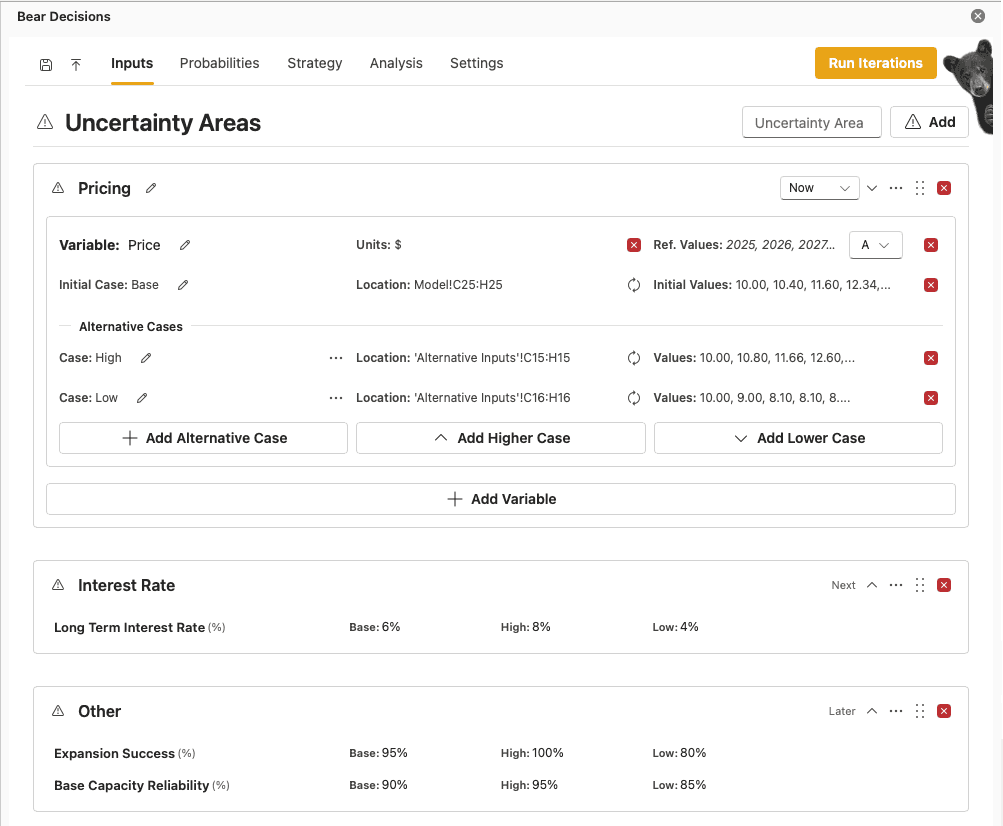Open Interest Rate more options ellipsis
The image size is (1003, 826).
(x=896, y=585)
